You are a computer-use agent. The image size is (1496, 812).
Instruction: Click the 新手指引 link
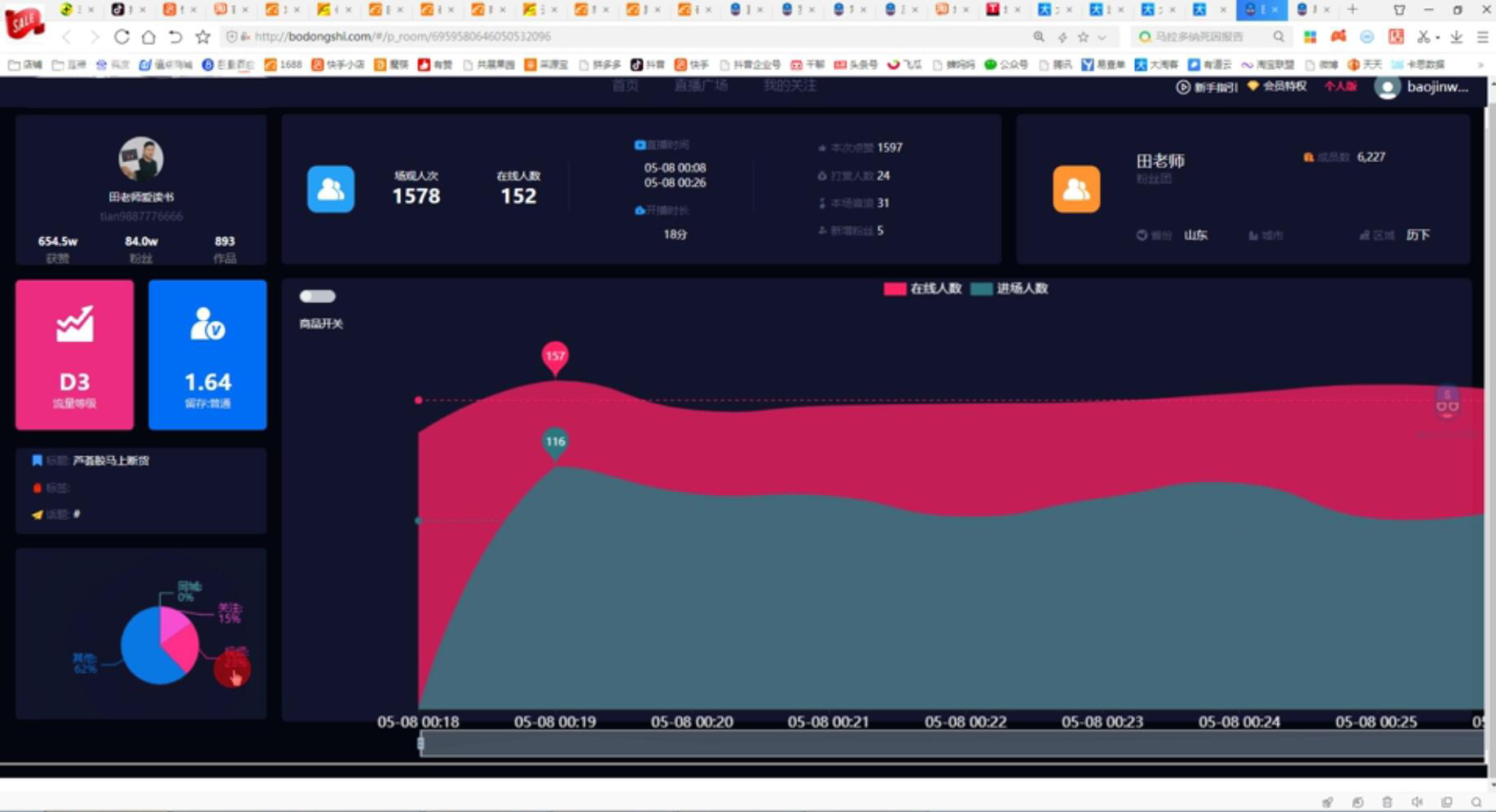[1208, 87]
